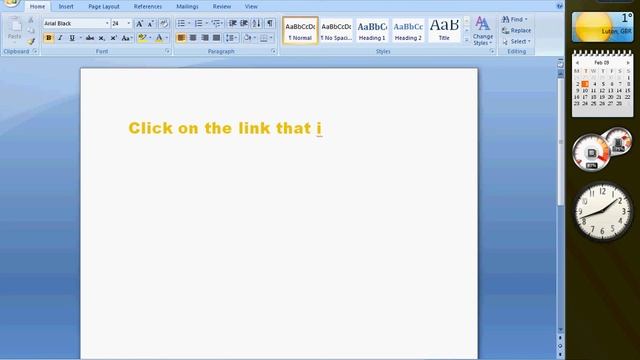Switch to the Mailings tab
Screen dimensions: 640x360
[187, 7]
